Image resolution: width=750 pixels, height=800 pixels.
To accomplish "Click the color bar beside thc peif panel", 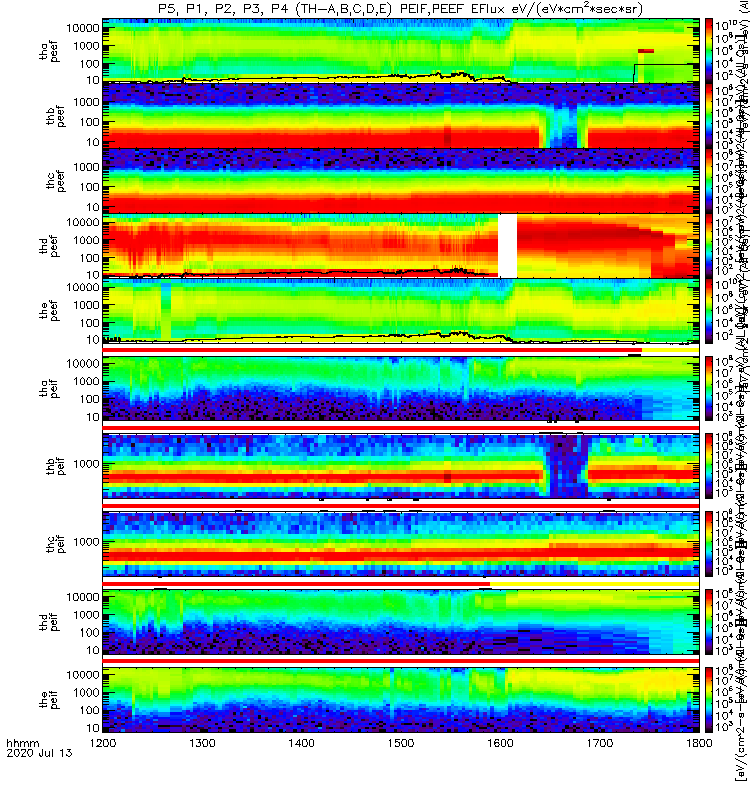I will (709, 544).
